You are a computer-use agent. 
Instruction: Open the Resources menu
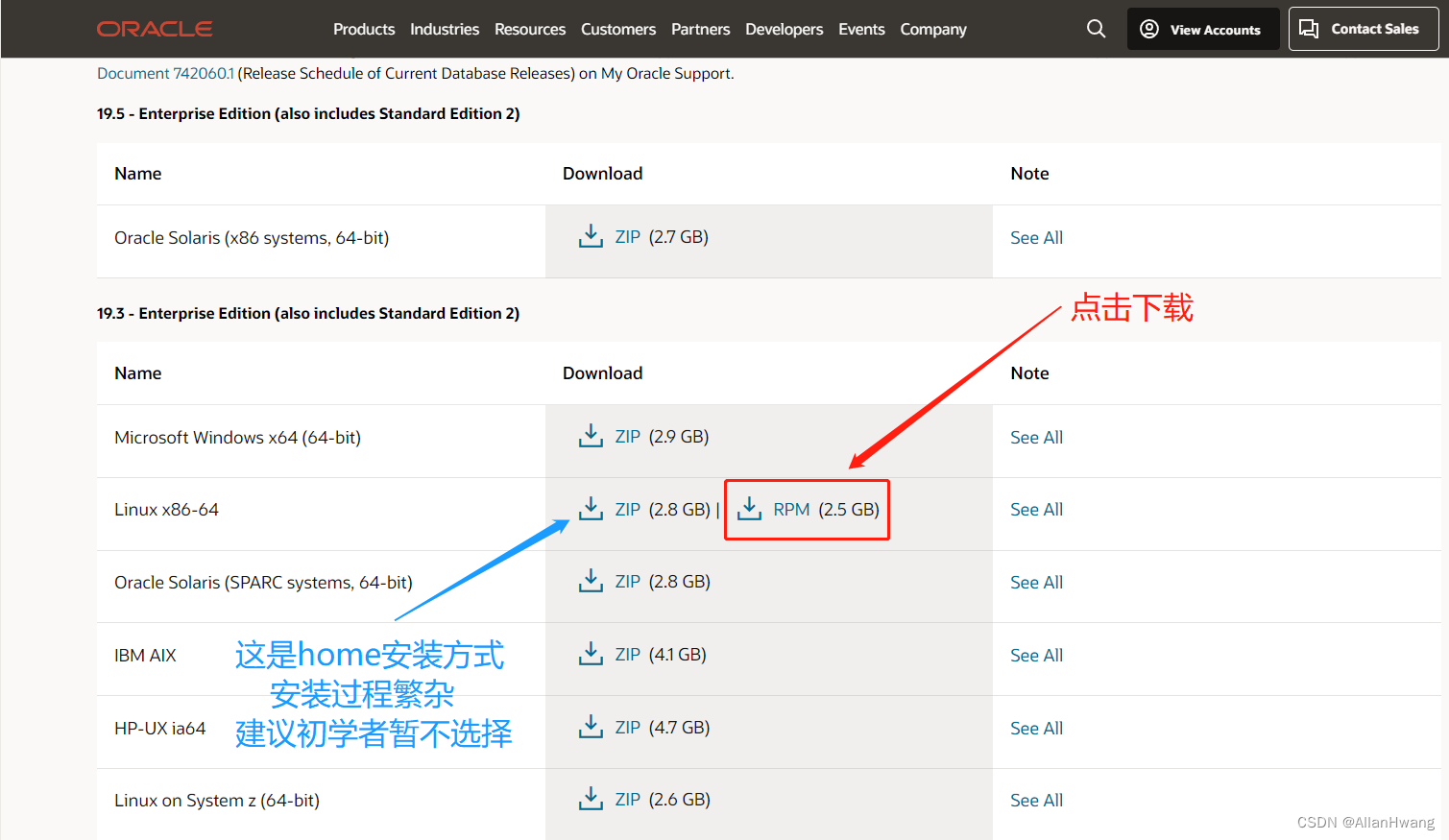[x=530, y=29]
